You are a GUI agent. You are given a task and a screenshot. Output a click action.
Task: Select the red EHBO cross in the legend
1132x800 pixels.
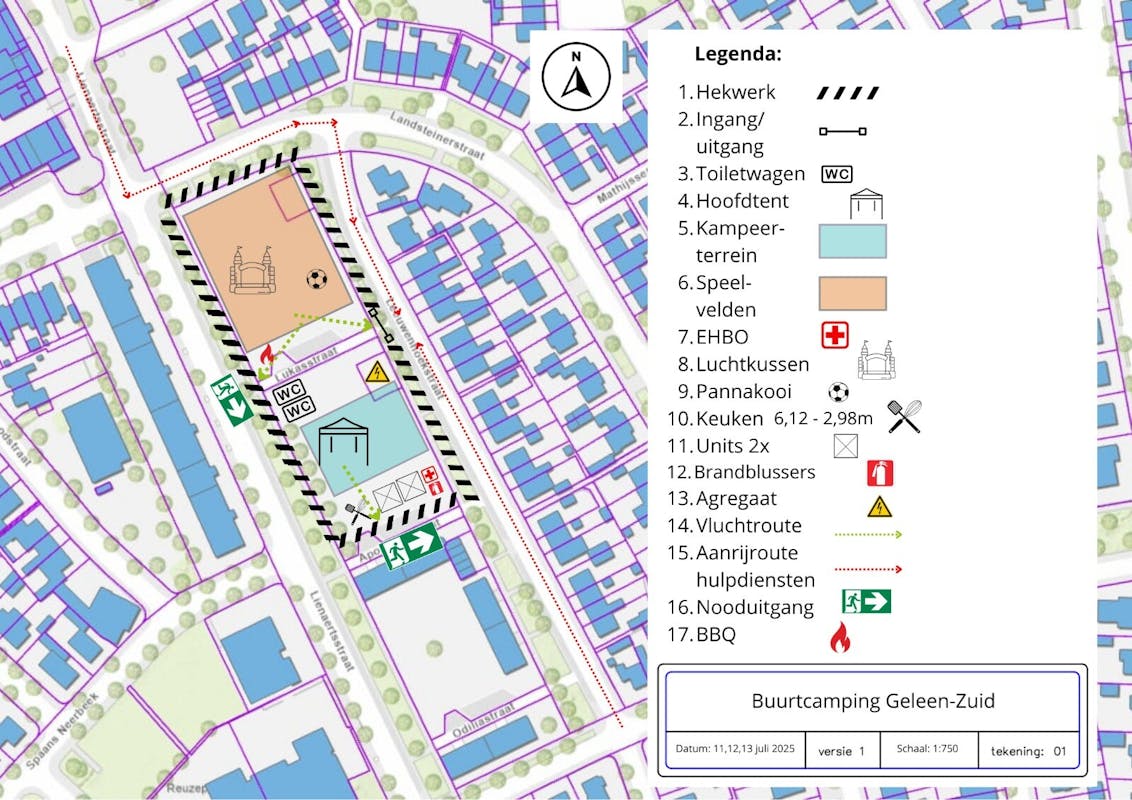834,335
